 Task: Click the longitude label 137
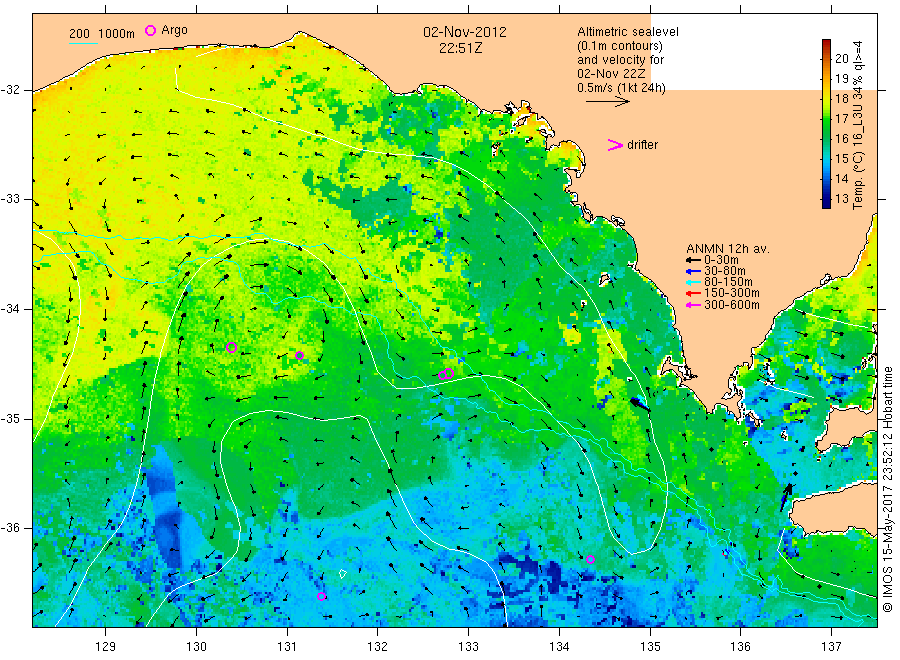click(x=831, y=647)
